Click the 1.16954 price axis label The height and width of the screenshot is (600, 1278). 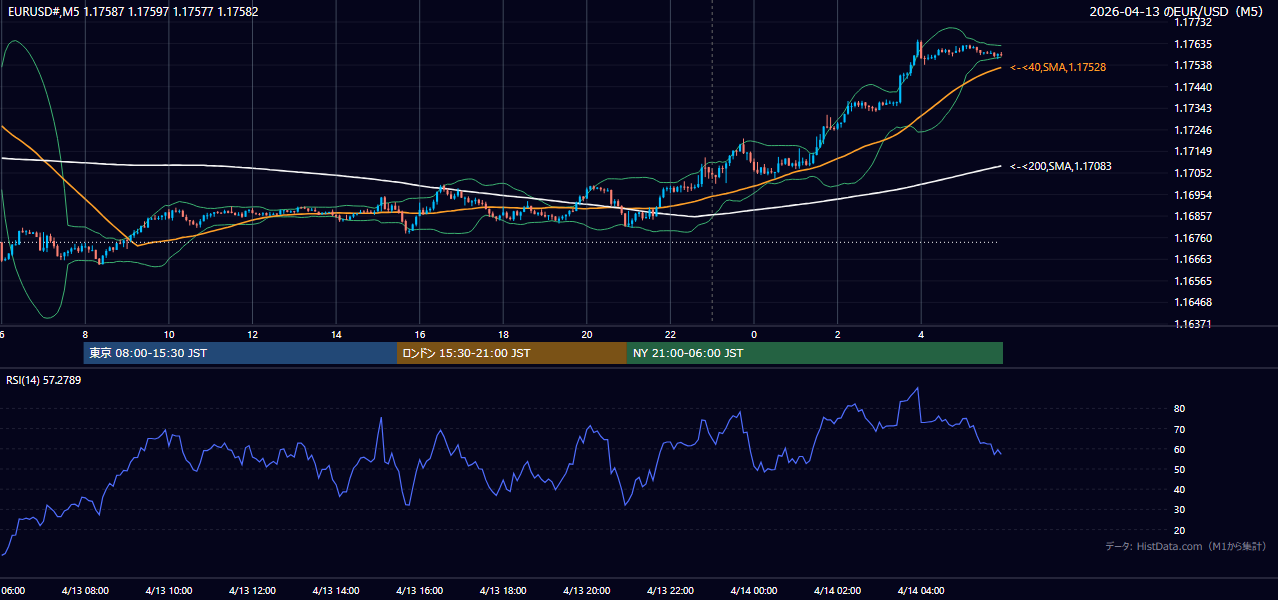click(x=1193, y=195)
